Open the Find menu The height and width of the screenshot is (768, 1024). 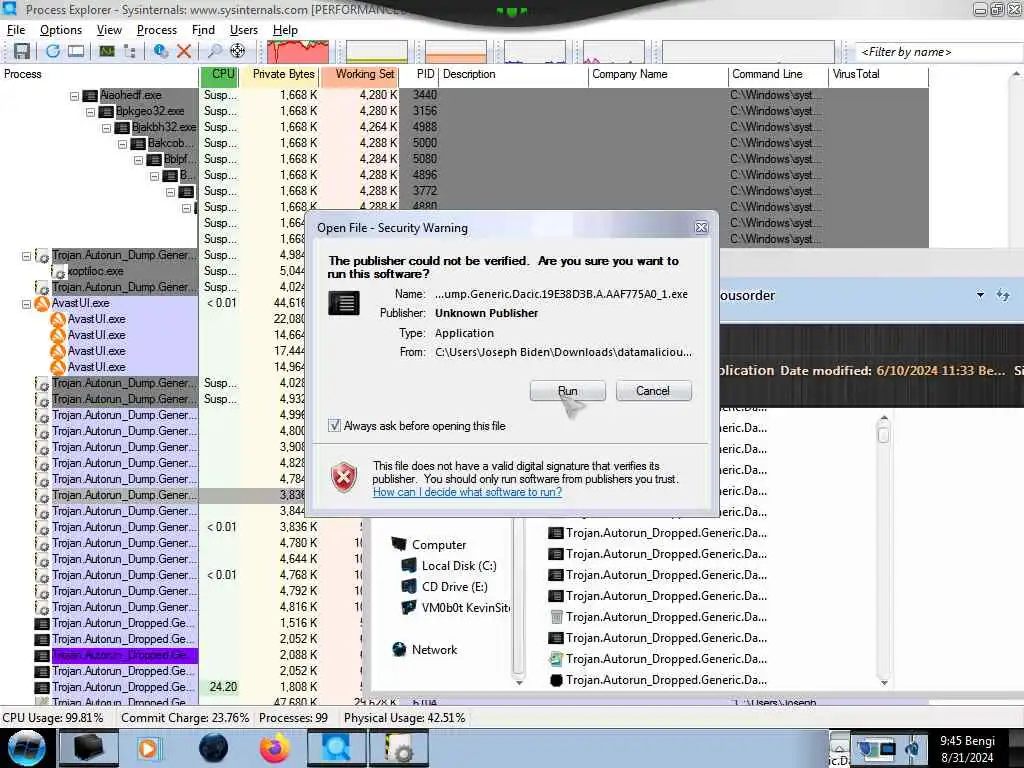coord(203,30)
